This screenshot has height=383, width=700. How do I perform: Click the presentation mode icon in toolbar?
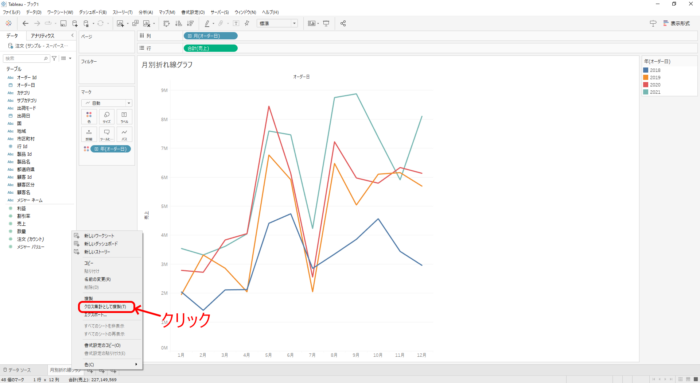(326, 23)
